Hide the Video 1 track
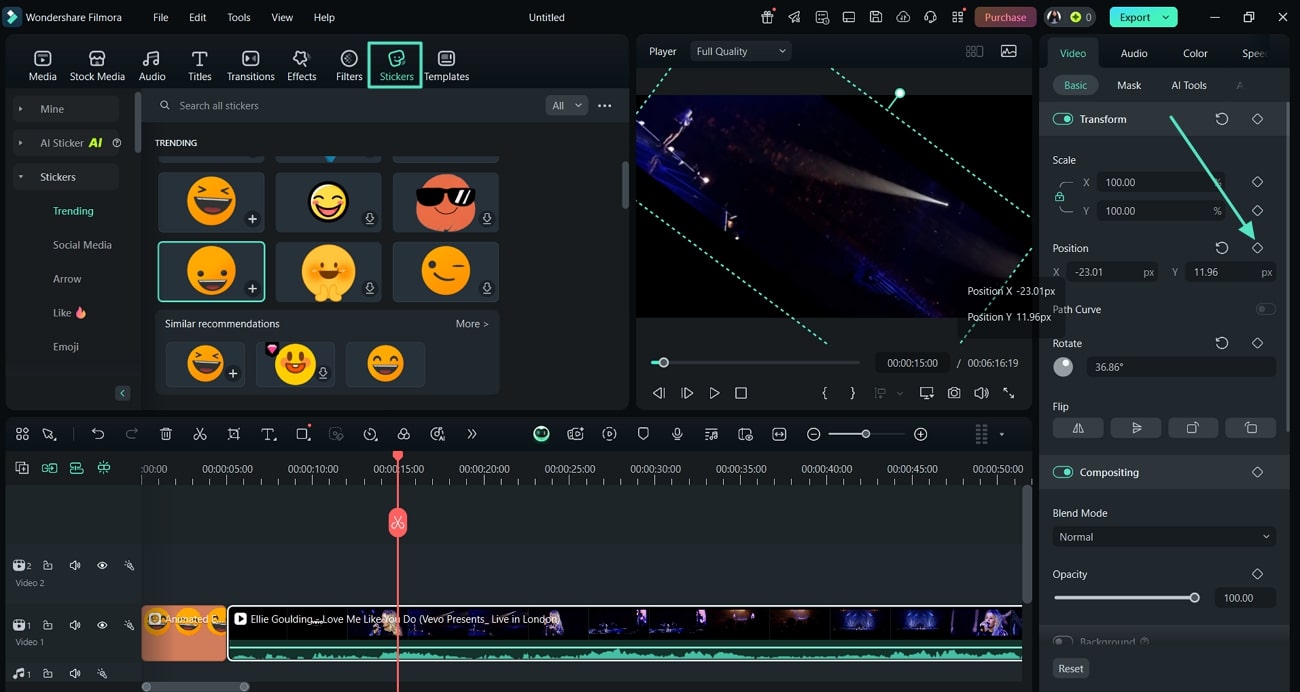Image resolution: width=1300 pixels, height=692 pixels. point(102,625)
